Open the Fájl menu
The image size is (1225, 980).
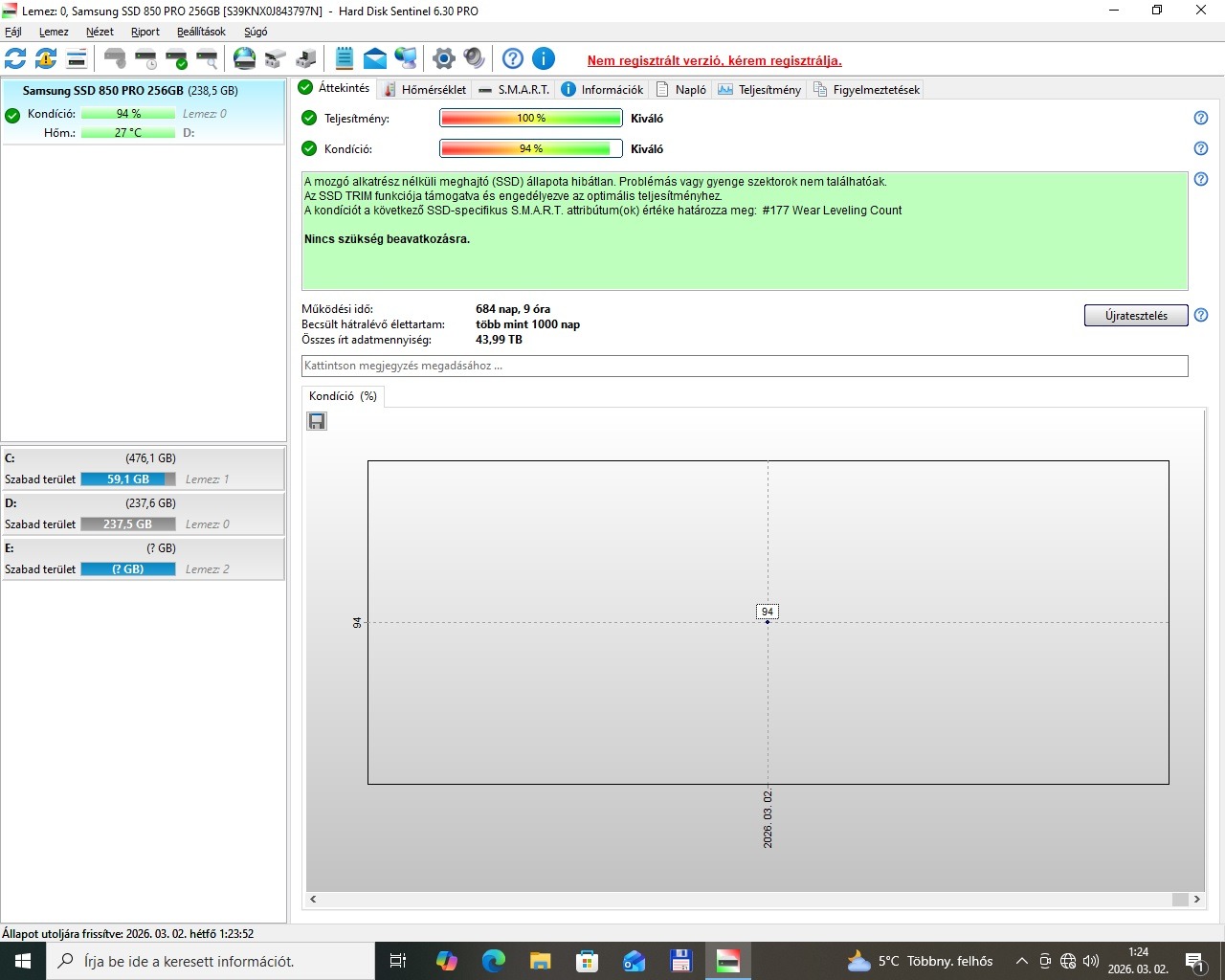13,32
